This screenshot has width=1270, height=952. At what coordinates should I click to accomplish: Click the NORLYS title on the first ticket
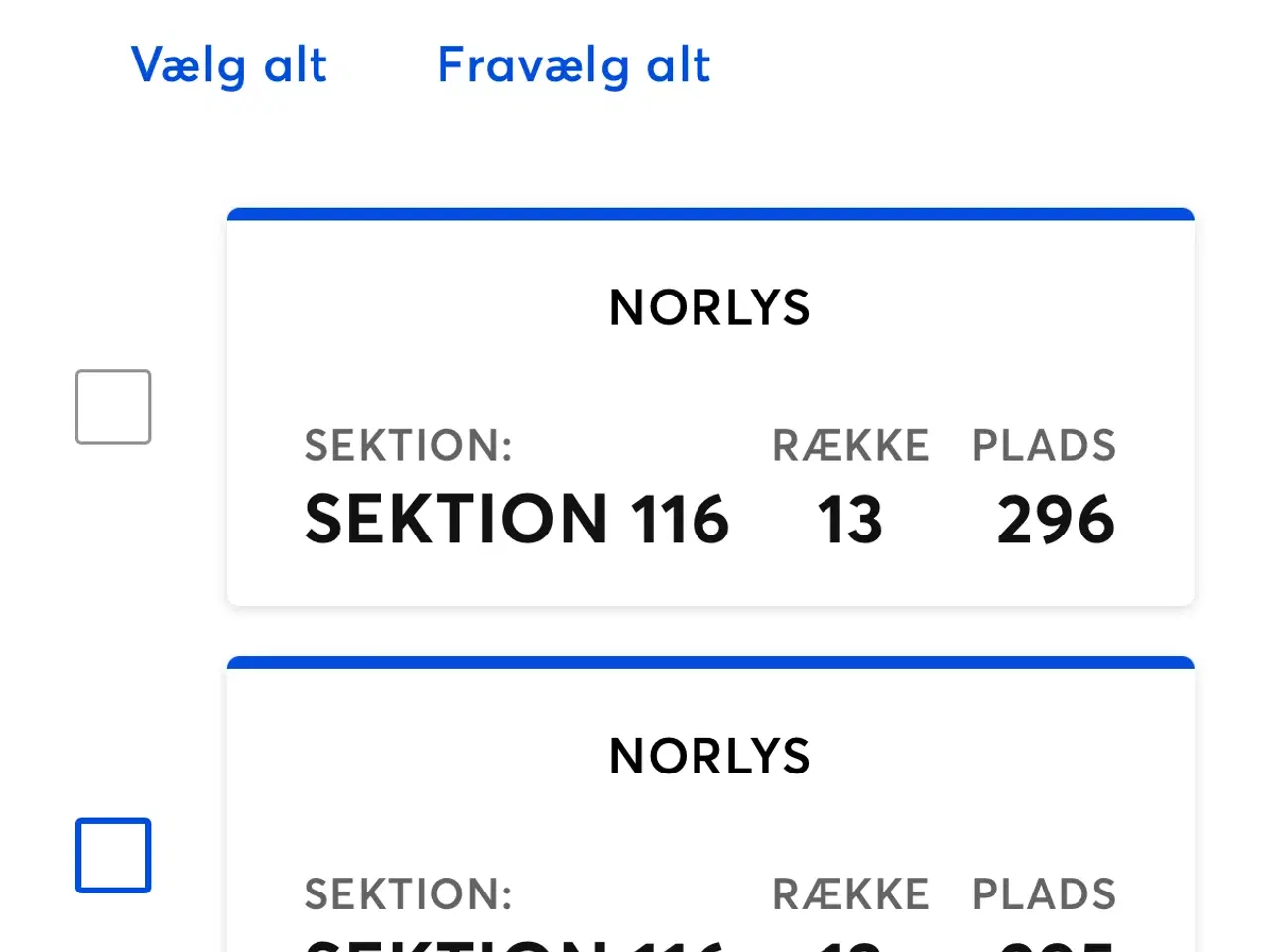pyautogui.click(x=709, y=307)
